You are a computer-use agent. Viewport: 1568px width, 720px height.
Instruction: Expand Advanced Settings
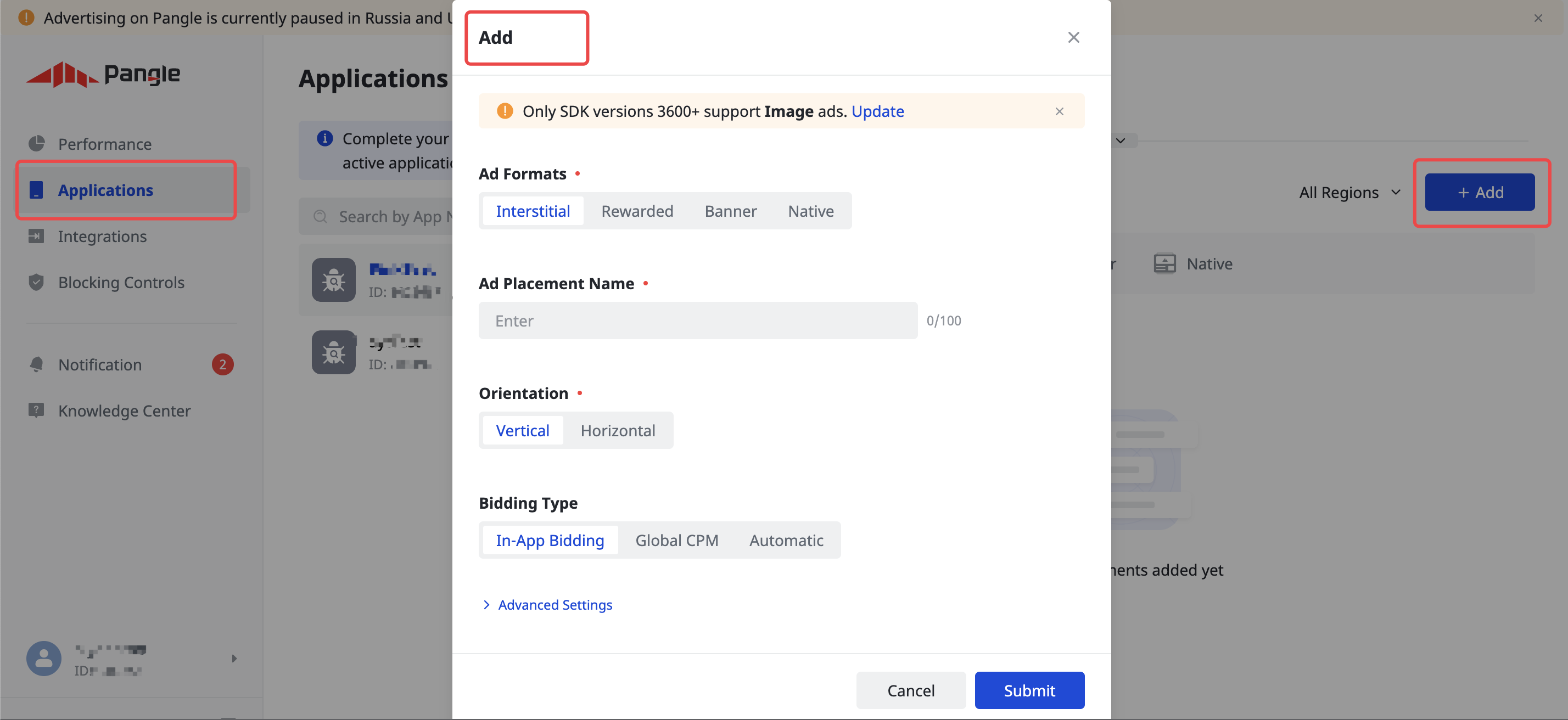(x=555, y=604)
